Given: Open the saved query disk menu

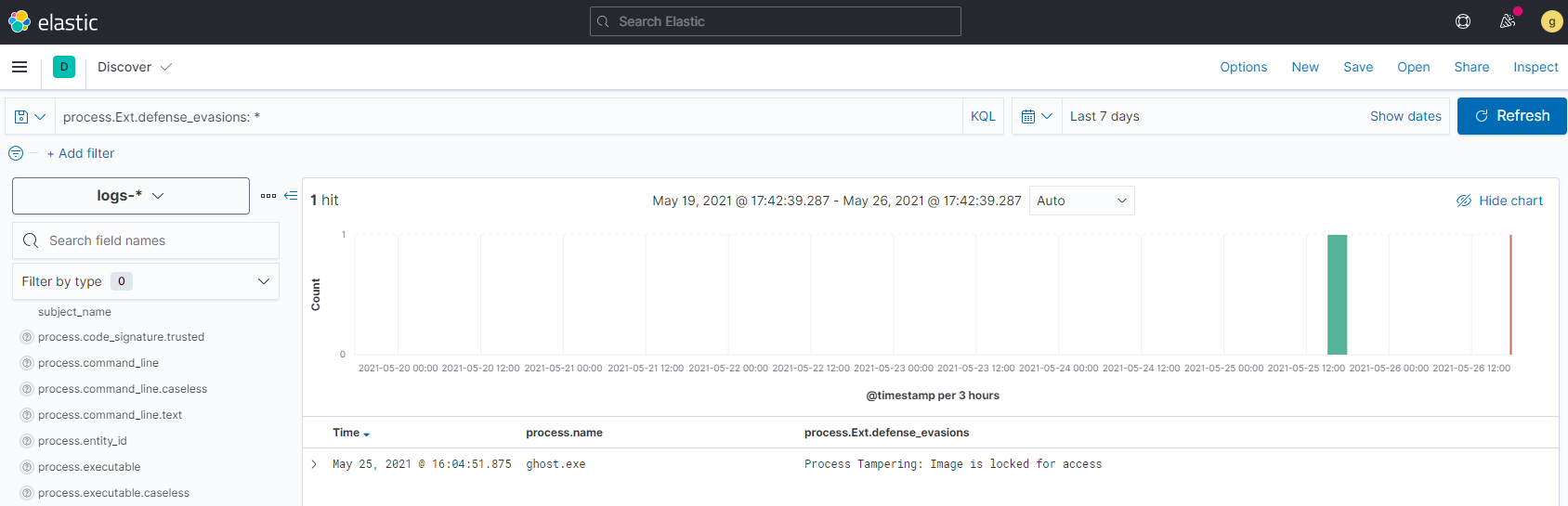Looking at the screenshot, I should [30, 117].
